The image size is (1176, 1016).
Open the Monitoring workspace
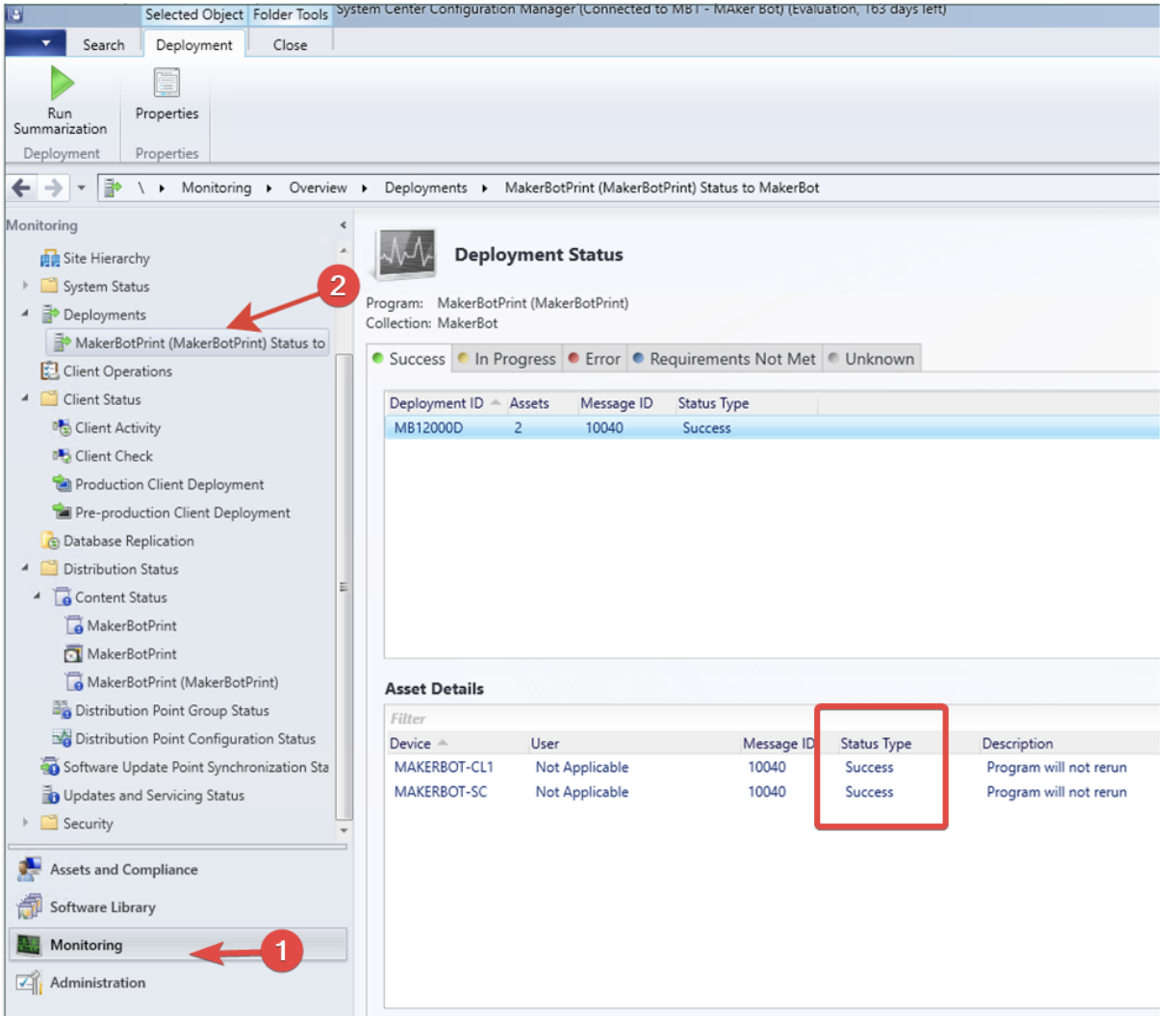click(x=87, y=945)
